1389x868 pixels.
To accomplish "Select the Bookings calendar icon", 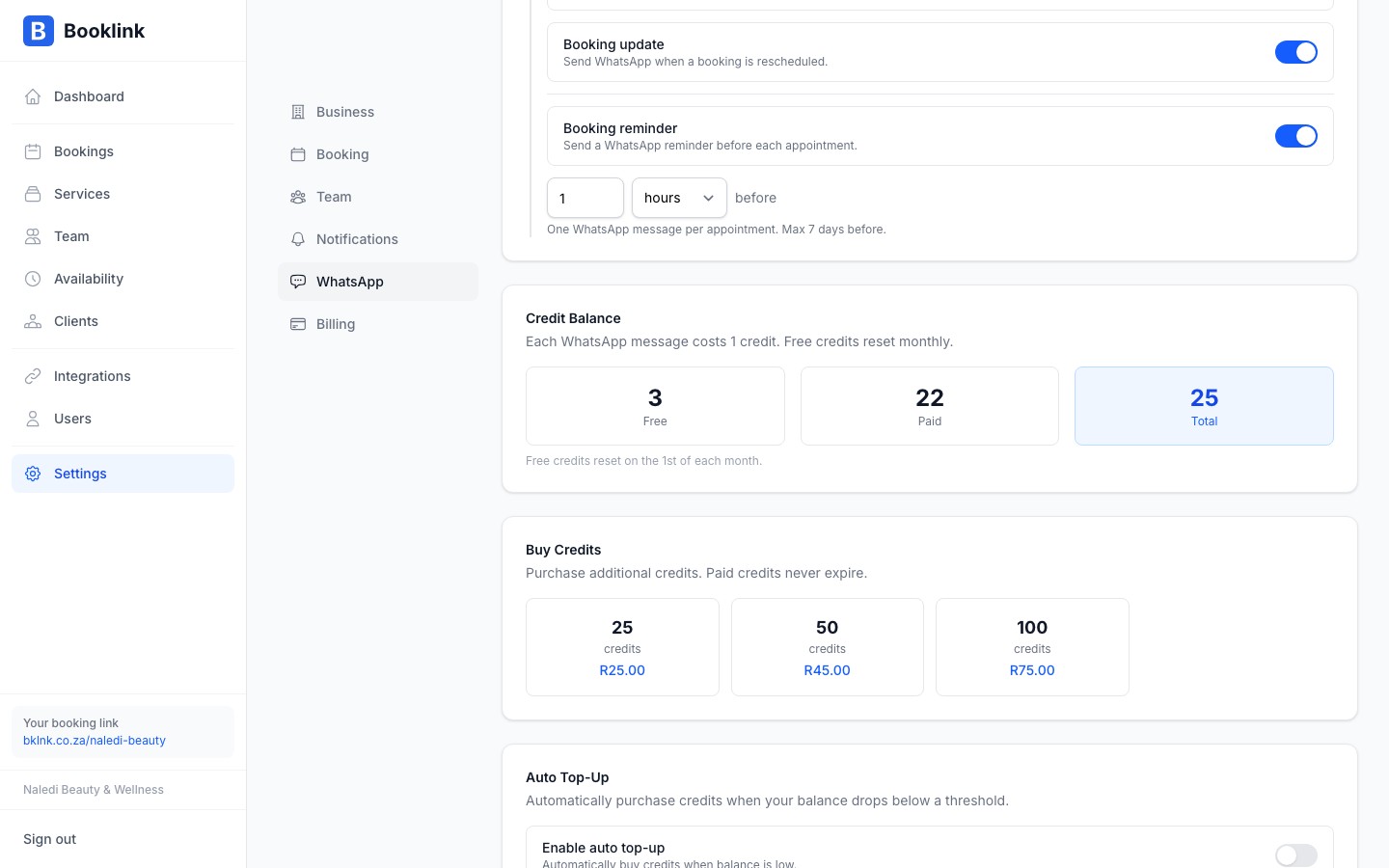I will coord(33,151).
